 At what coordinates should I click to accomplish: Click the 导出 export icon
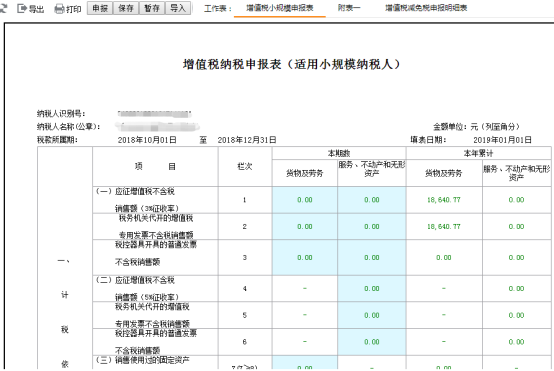click(x=22, y=8)
